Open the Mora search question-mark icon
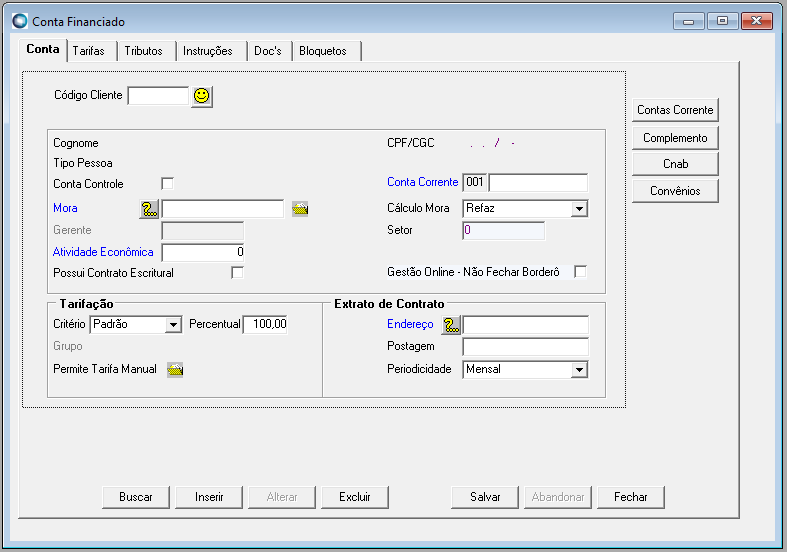 pyautogui.click(x=149, y=209)
